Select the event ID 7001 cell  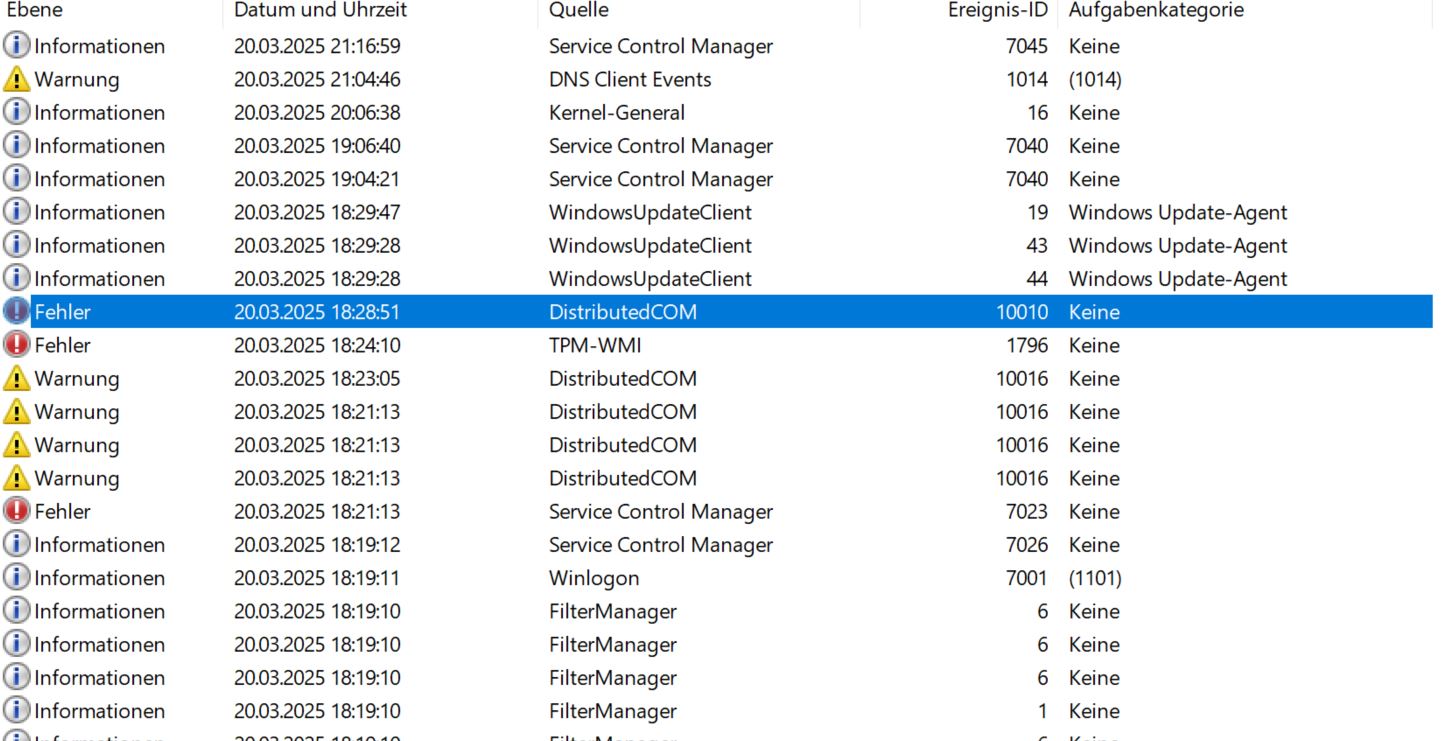pos(1027,578)
